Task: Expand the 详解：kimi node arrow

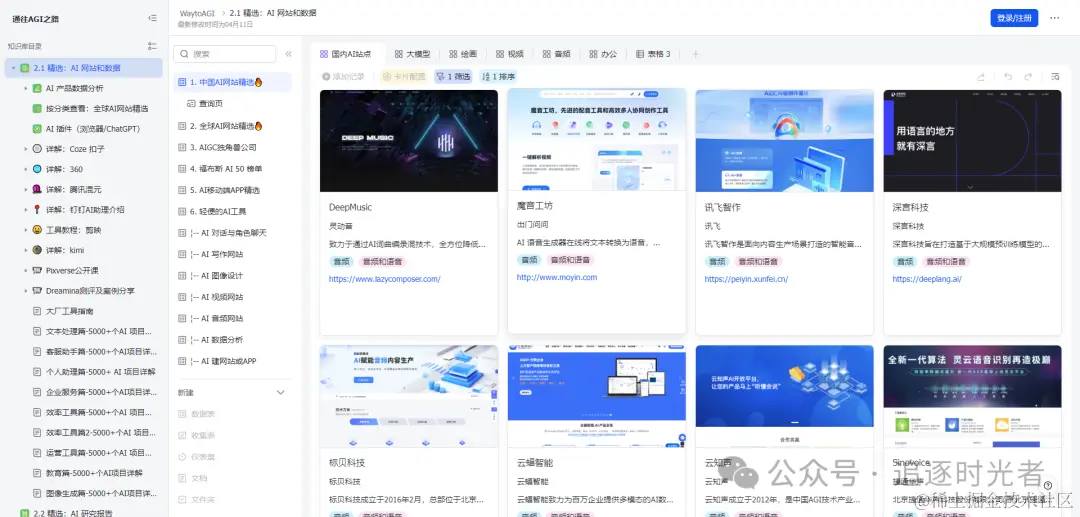Action: pyautogui.click(x=25, y=250)
